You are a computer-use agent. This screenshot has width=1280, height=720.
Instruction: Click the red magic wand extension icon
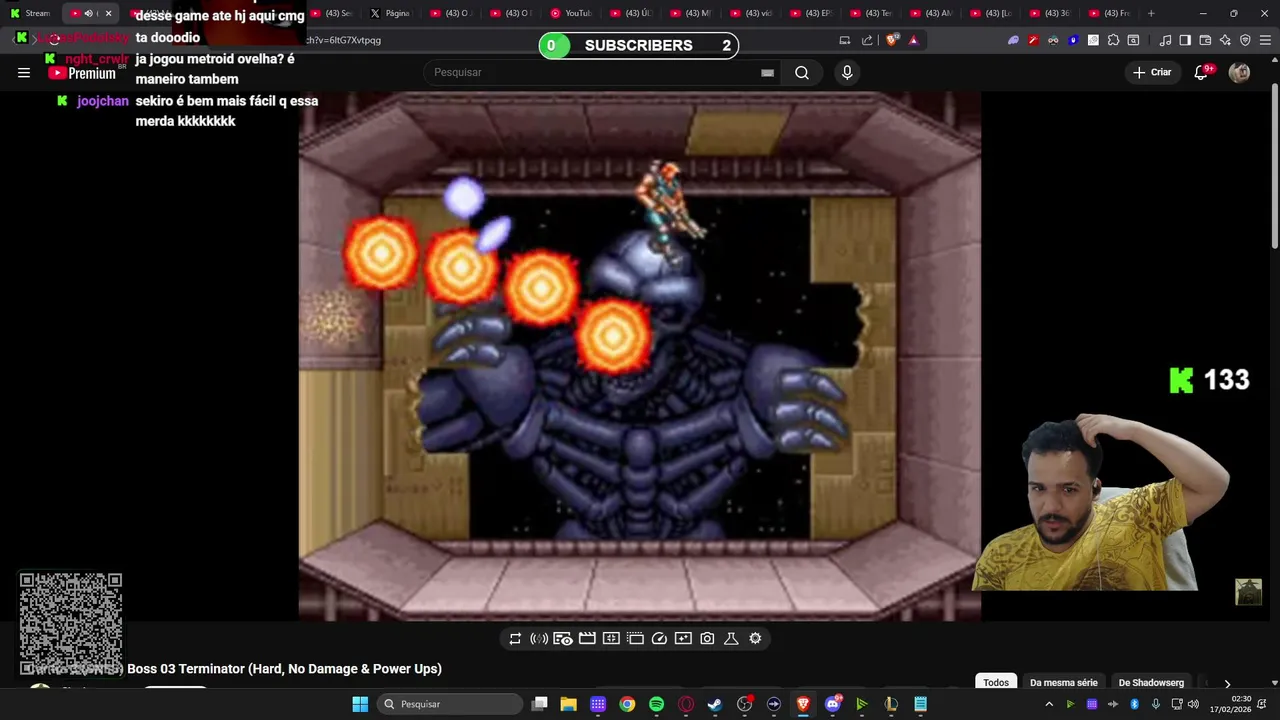click(1033, 40)
